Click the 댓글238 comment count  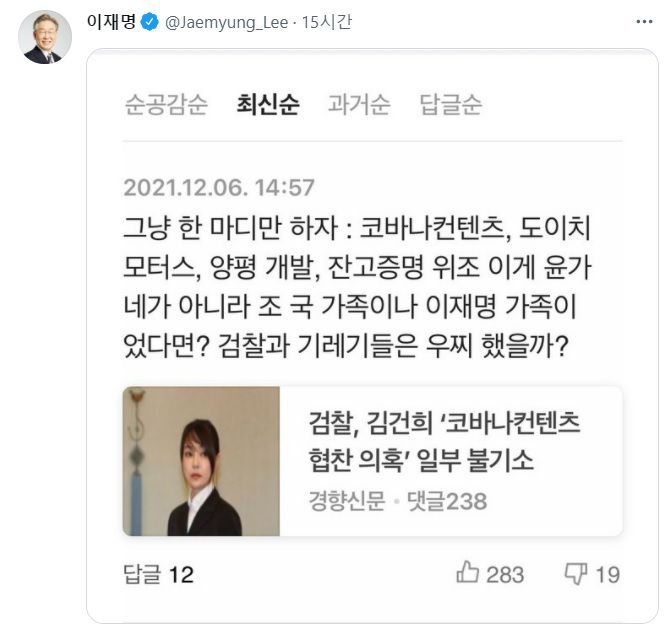447,501
